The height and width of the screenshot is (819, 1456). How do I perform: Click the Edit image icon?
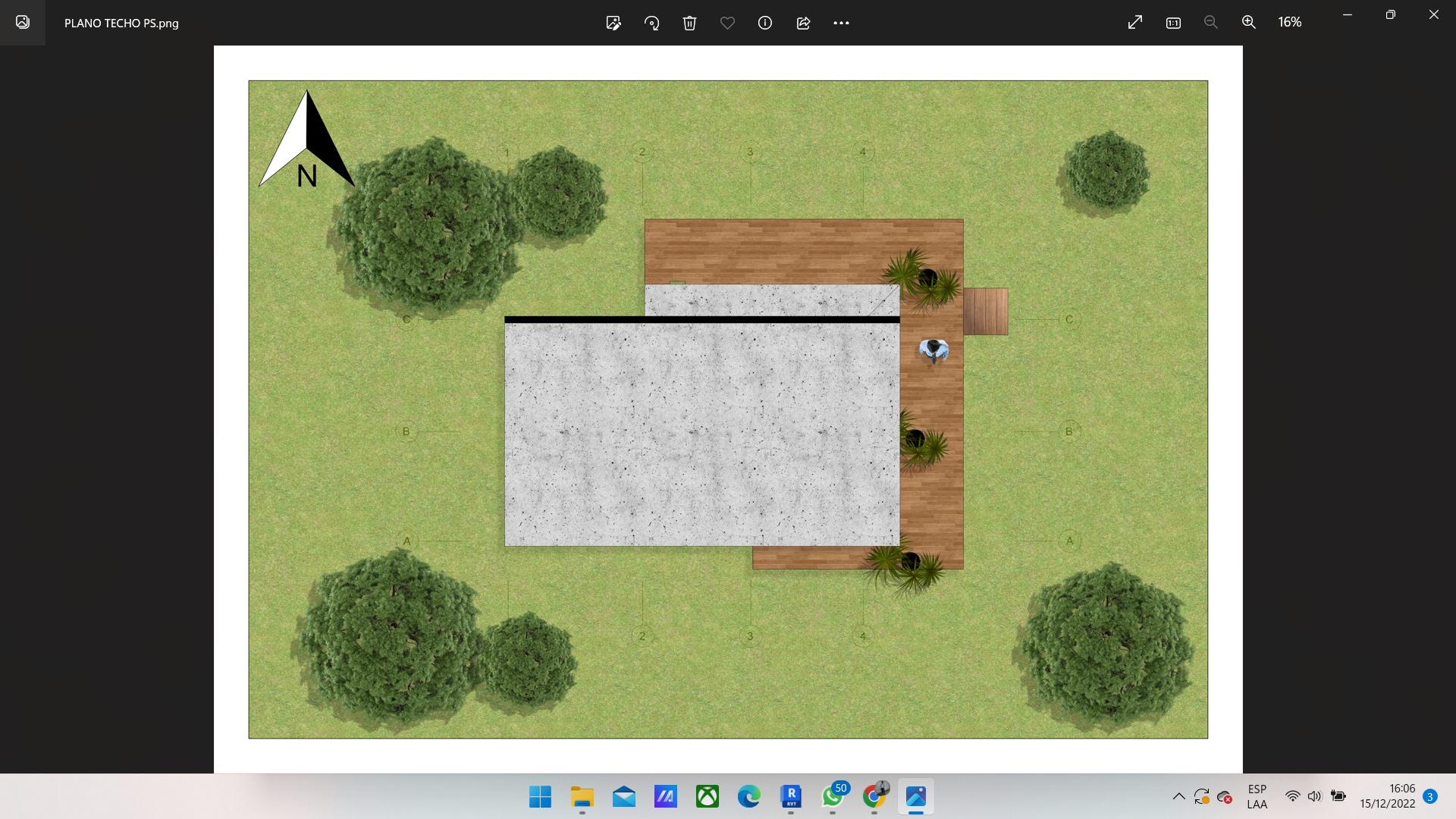pos(613,23)
